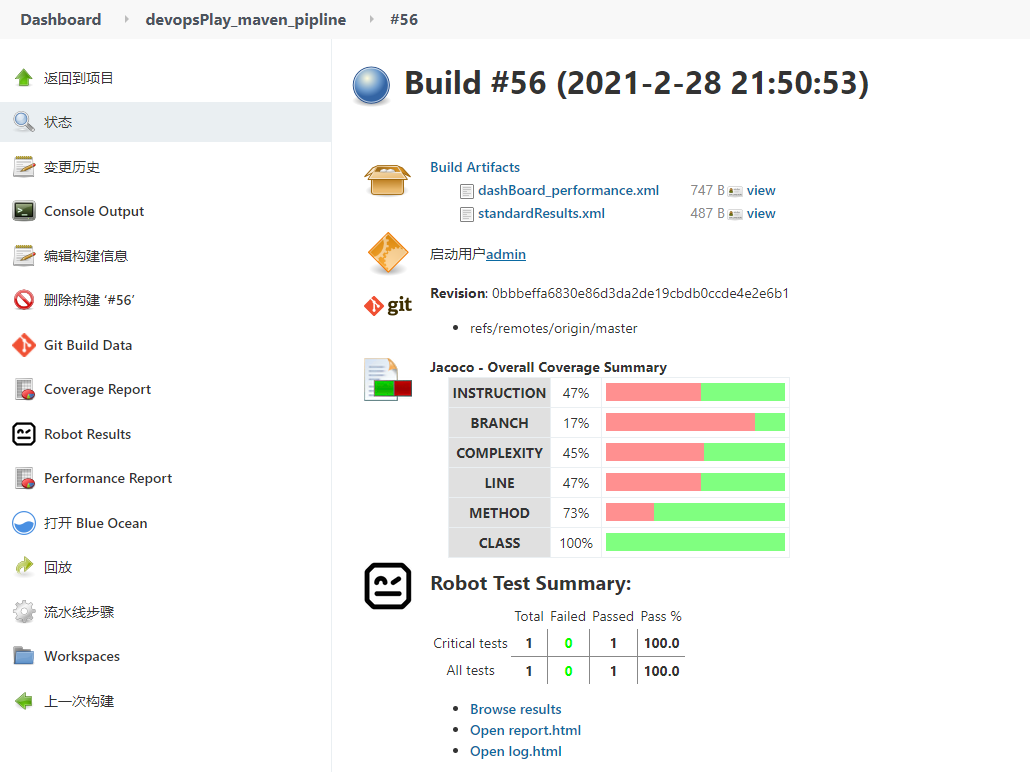Image resolution: width=1030 pixels, height=772 pixels.
Task: Click the INSTRUCTION coverage bar
Action: 695,392
